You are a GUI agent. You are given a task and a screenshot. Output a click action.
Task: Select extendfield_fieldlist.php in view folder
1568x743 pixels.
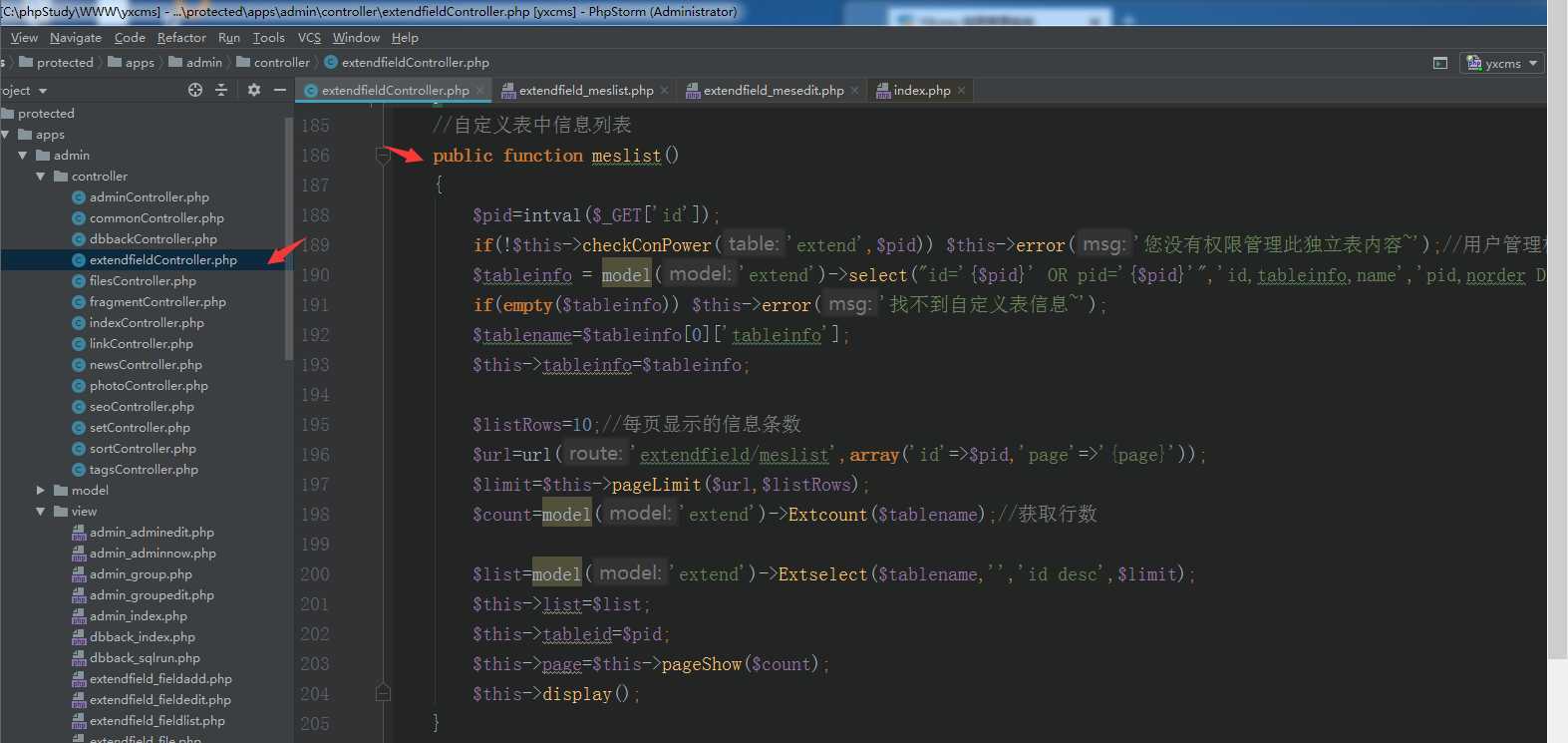point(157,721)
